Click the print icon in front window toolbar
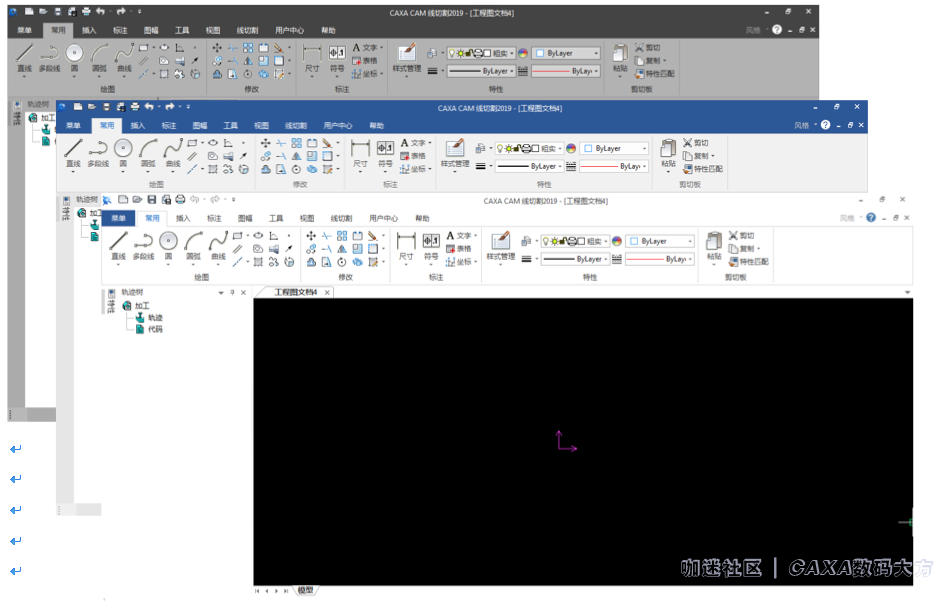 180,200
